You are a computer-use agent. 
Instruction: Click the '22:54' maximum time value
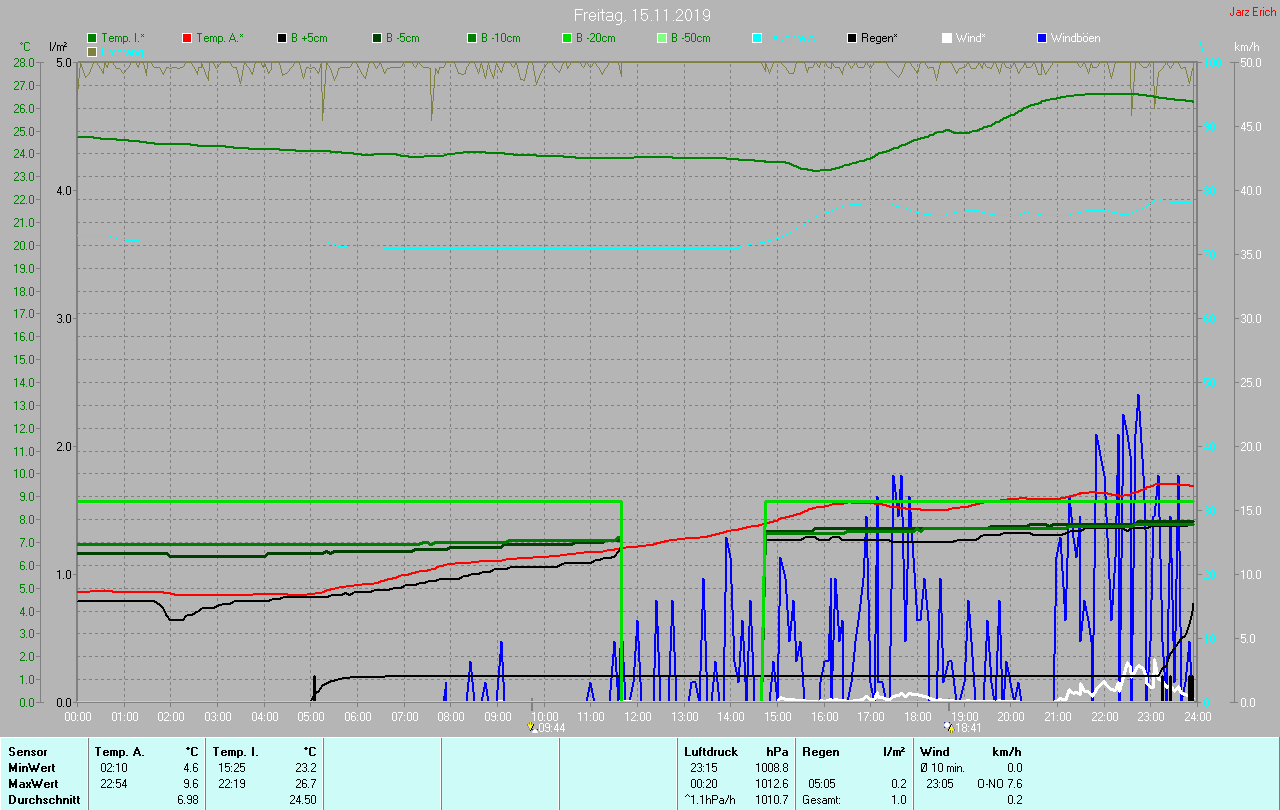pyautogui.click(x=114, y=784)
